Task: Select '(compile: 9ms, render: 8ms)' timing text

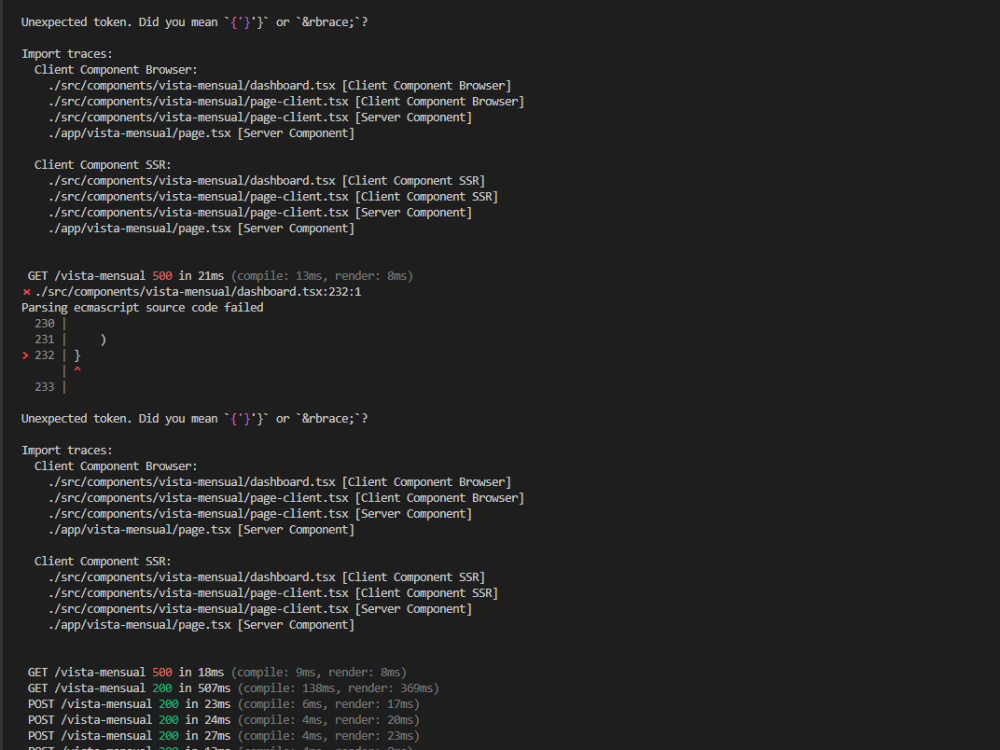Action: click(319, 672)
